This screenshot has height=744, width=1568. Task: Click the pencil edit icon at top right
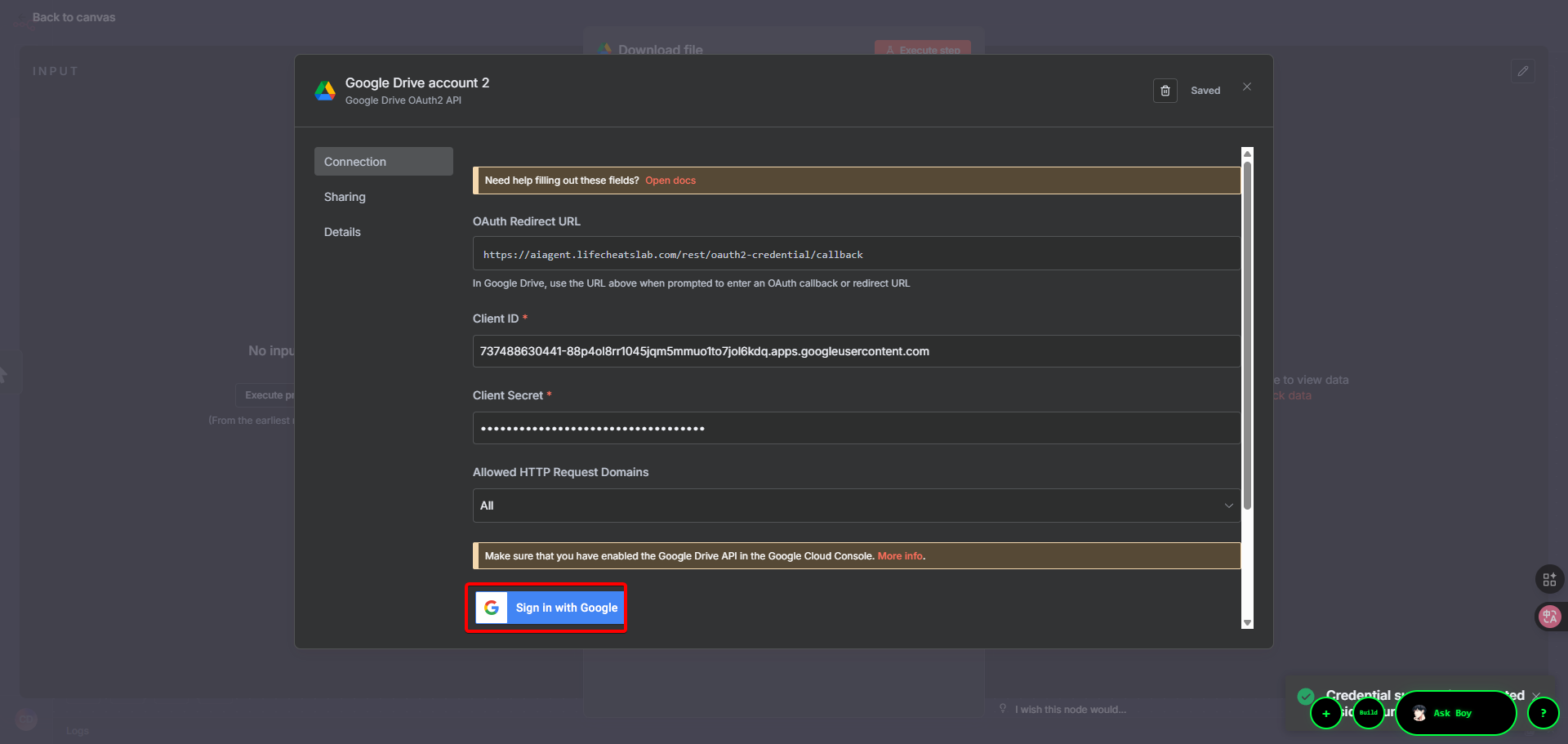click(x=1522, y=71)
